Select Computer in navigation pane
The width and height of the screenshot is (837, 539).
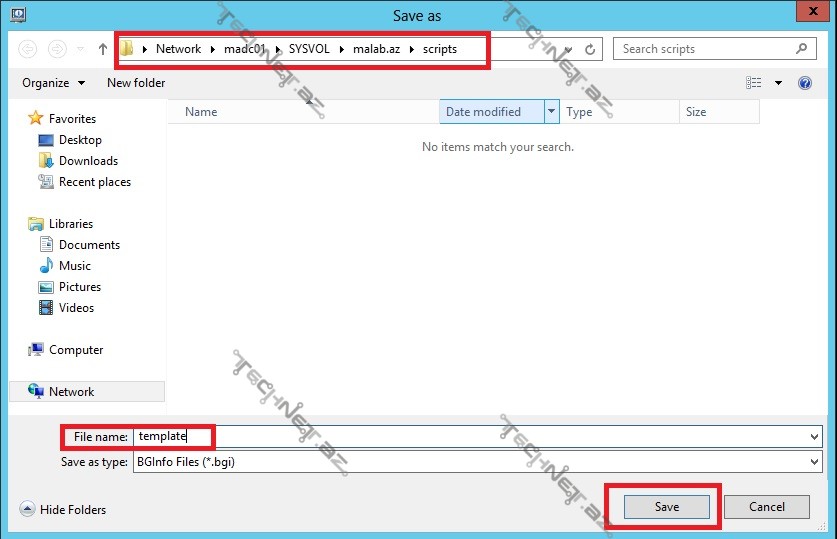click(76, 350)
